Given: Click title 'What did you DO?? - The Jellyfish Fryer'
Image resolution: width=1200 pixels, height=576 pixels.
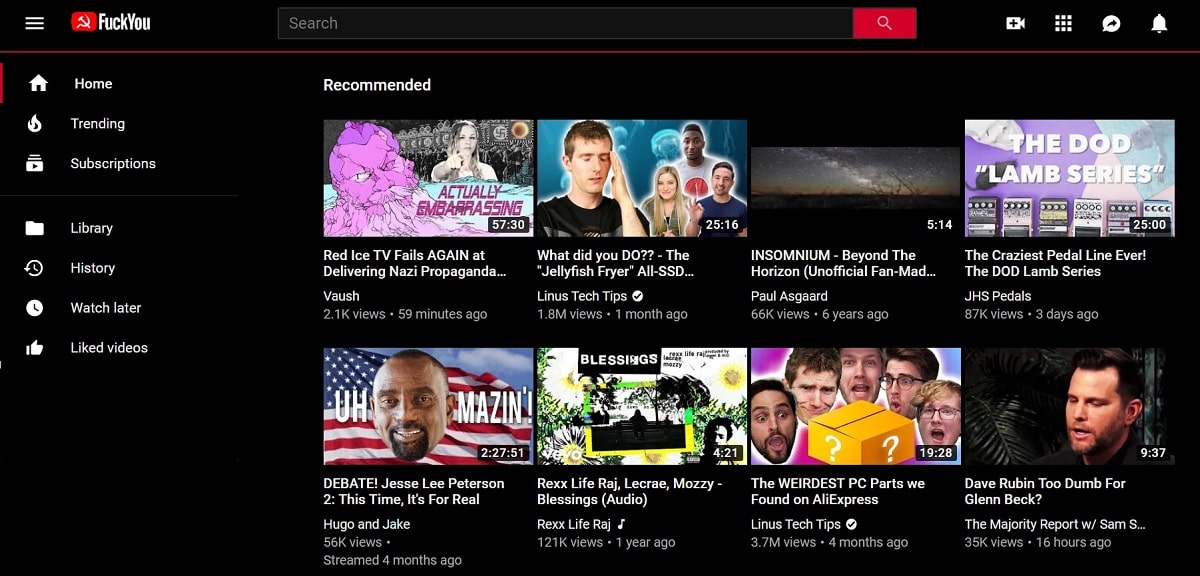Looking at the screenshot, I should 616,263.
